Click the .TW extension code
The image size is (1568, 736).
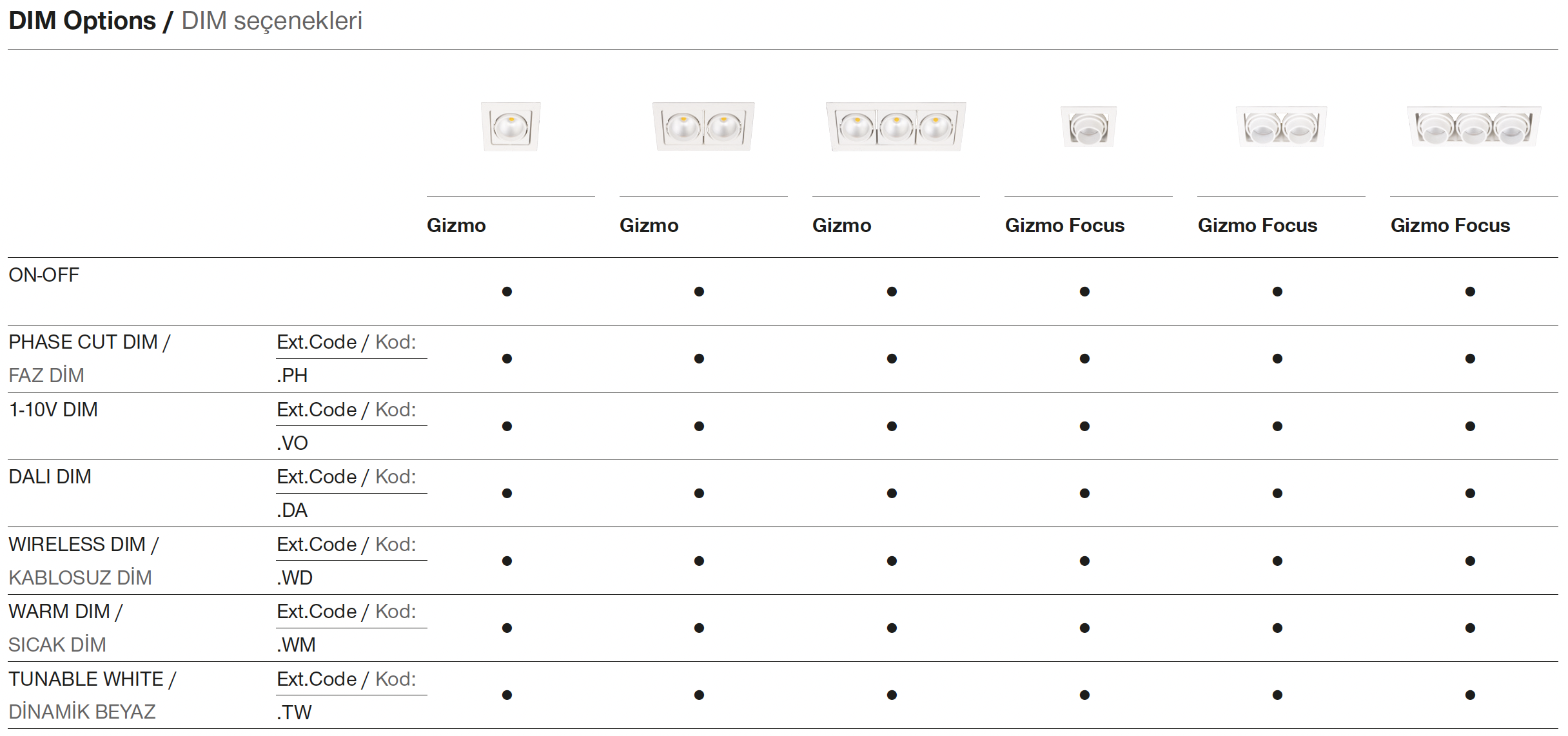tap(294, 713)
